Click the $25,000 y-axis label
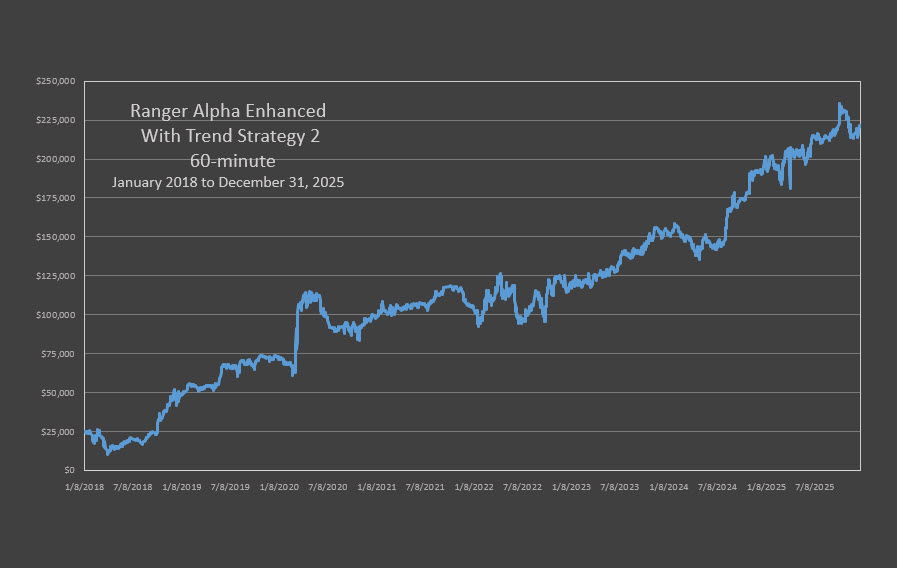897x568 pixels. point(57,432)
